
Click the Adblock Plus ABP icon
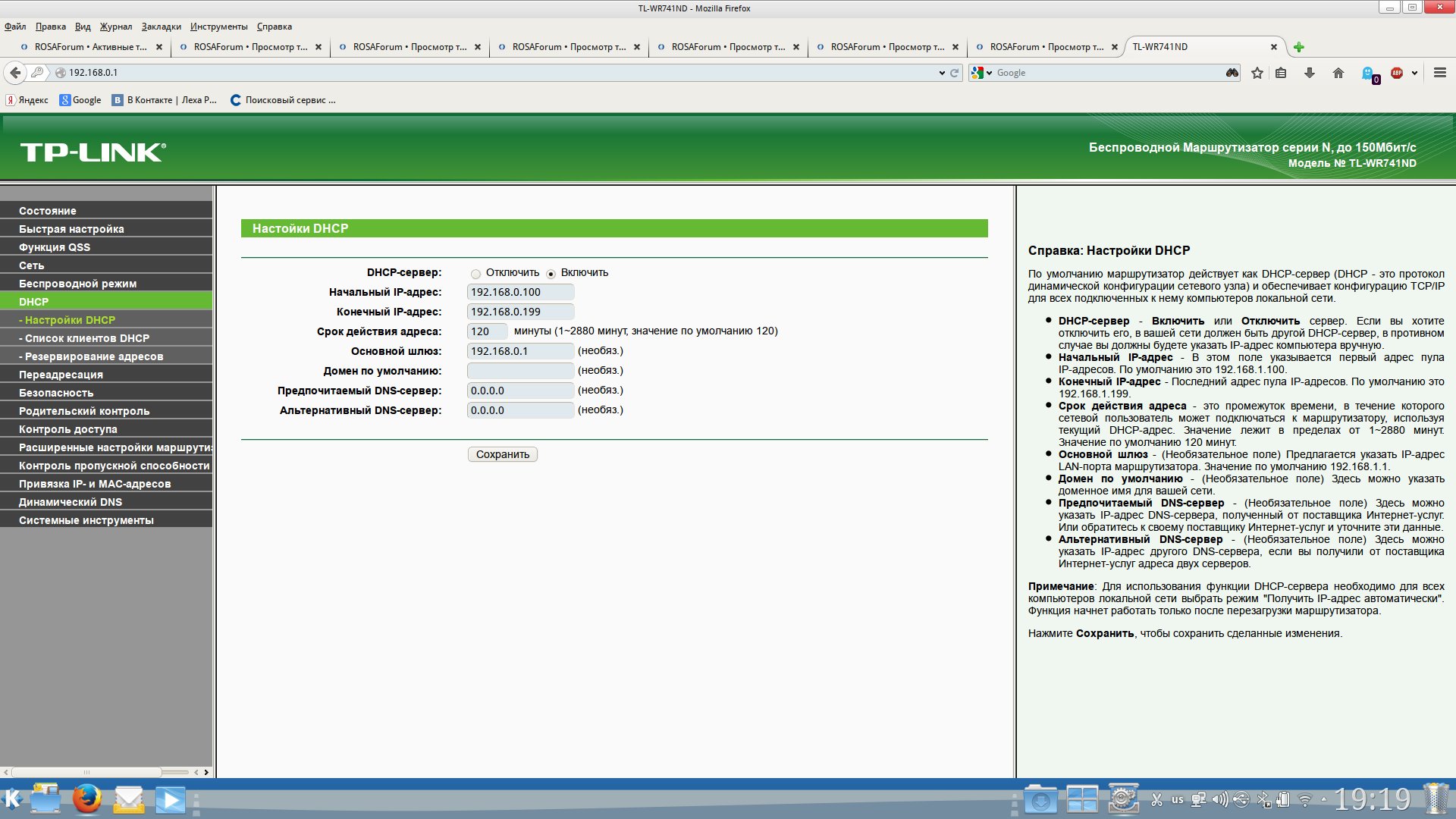(1397, 73)
